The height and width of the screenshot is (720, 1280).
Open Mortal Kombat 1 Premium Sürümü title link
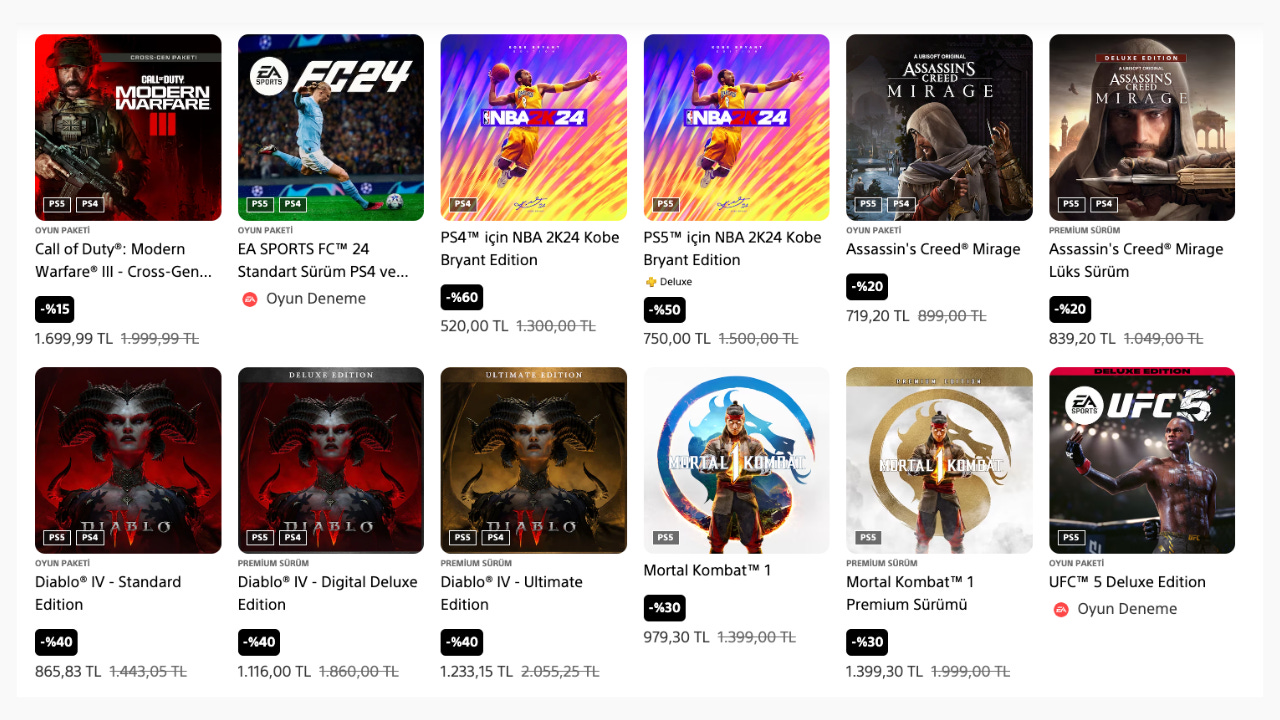(910, 593)
